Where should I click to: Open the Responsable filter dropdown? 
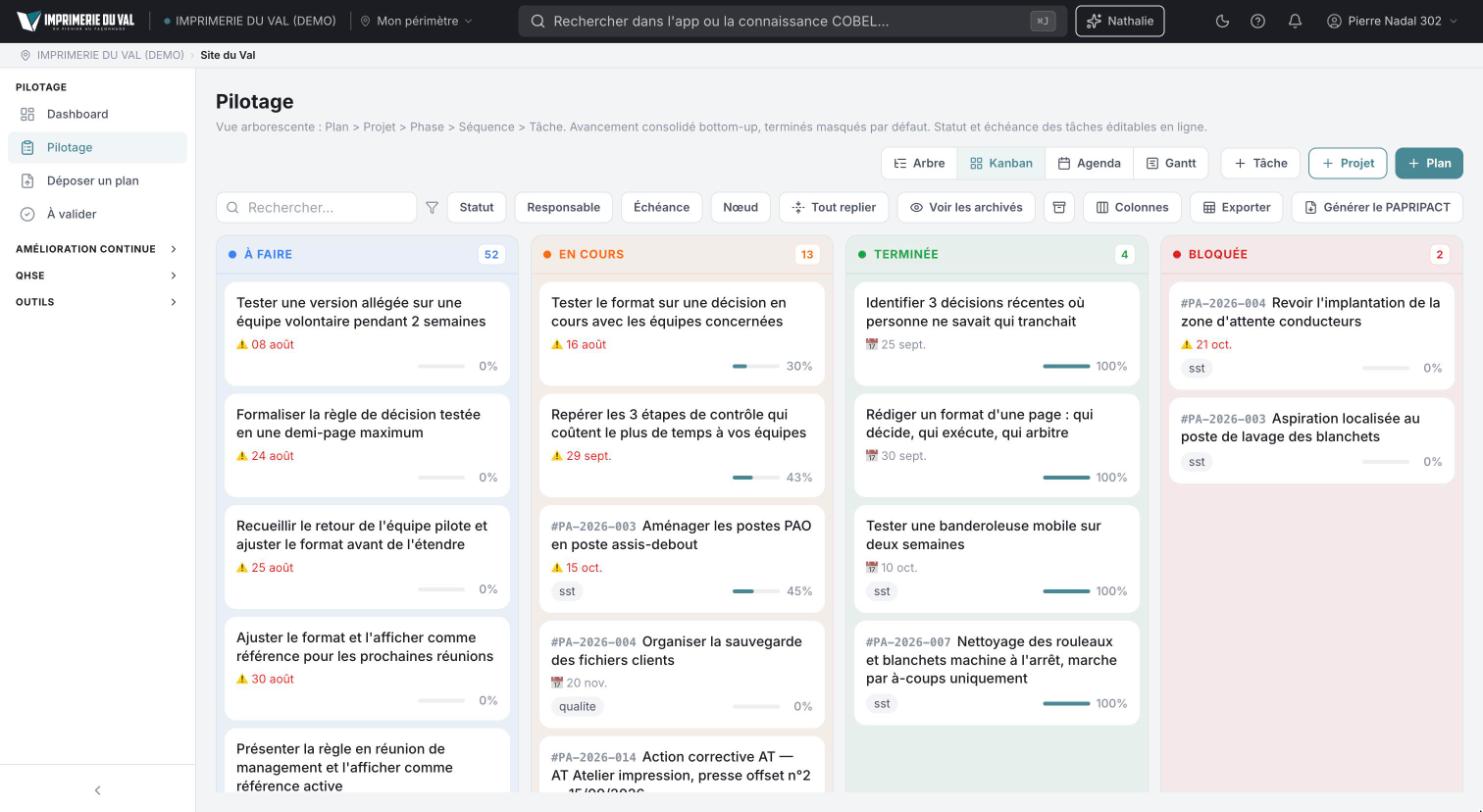pyautogui.click(x=563, y=207)
